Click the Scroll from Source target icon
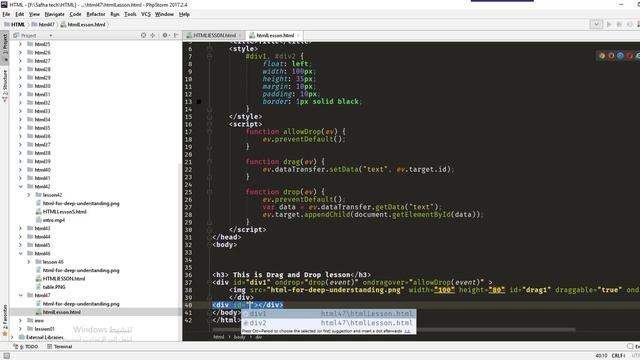Image resolution: width=640 pixels, height=360 pixels. 143,36
